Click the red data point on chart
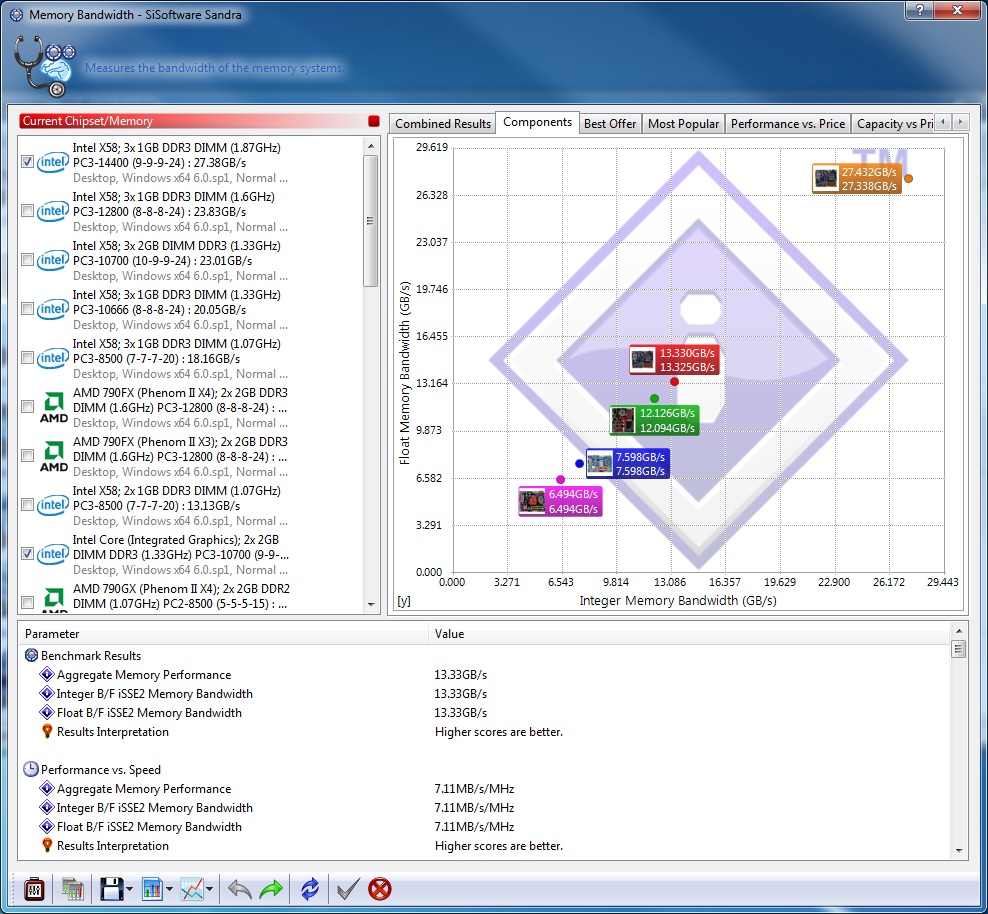Viewport: 988px width, 914px height. click(674, 382)
